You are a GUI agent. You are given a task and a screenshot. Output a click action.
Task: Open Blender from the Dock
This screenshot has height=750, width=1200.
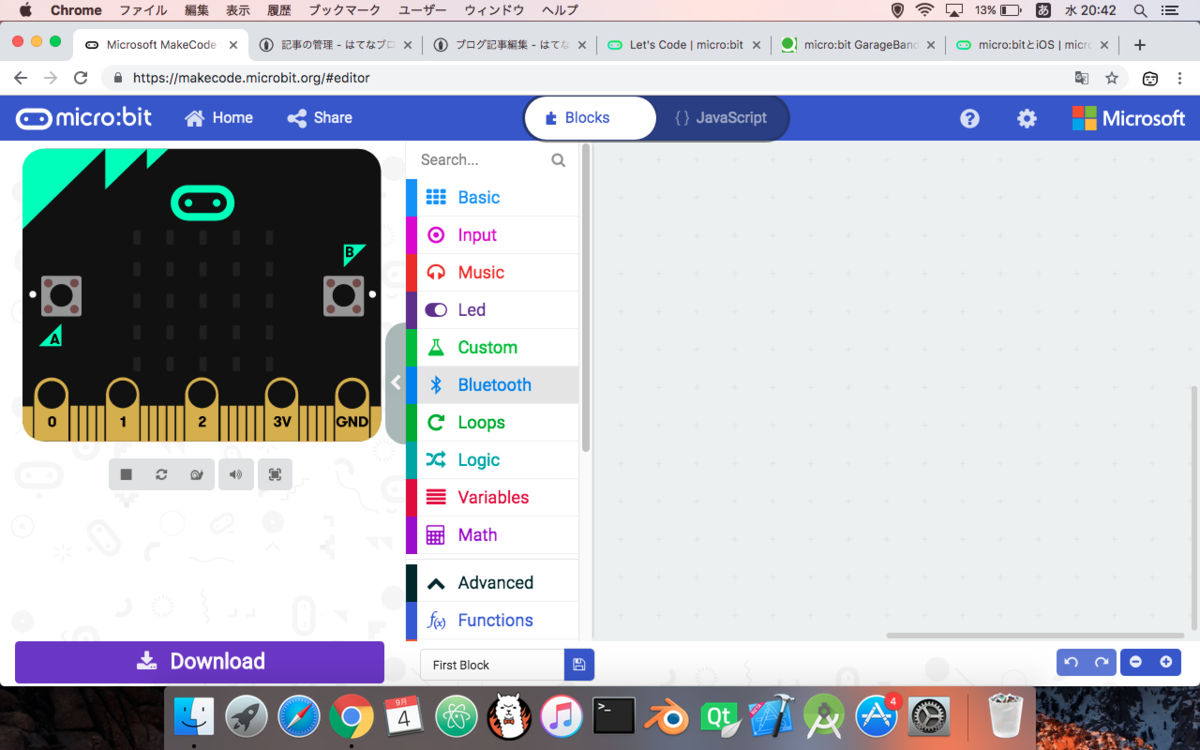[x=665, y=716]
